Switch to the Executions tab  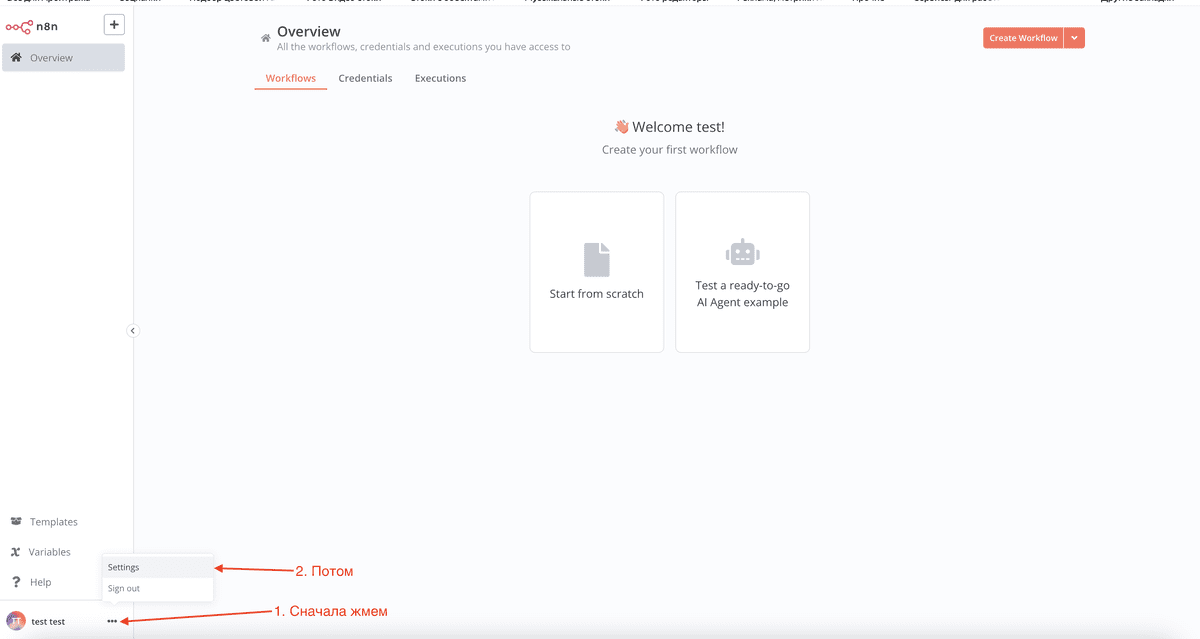(440, 77)
